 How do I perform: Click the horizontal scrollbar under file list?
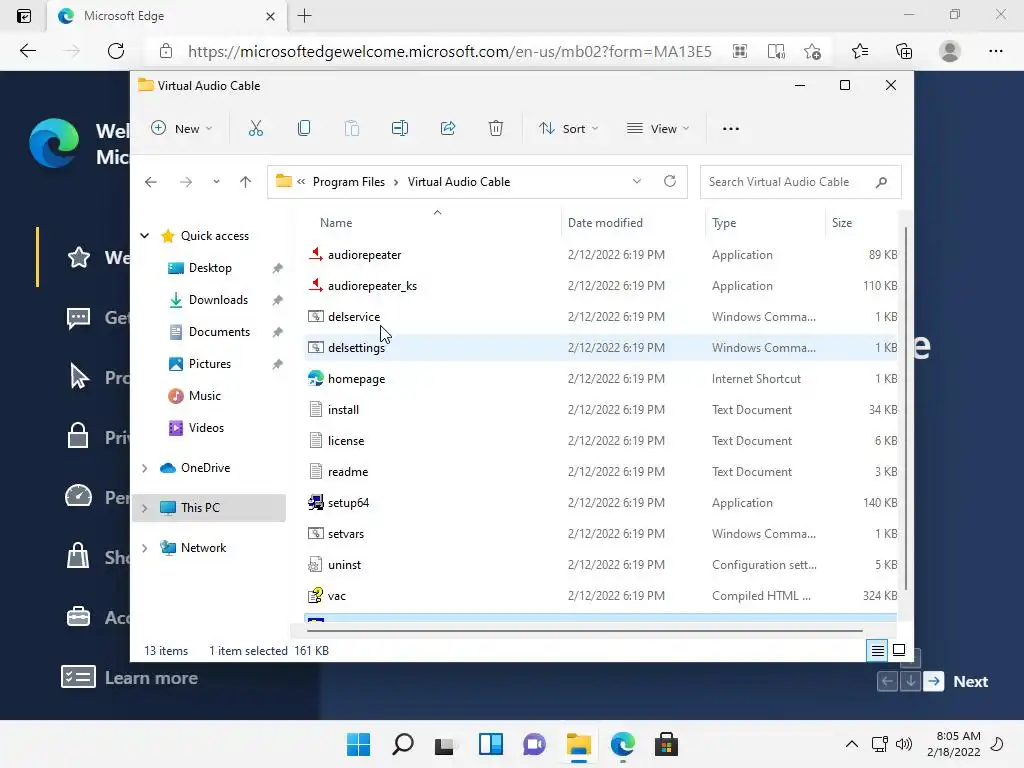pyautogui.click(x=584, y=631)
